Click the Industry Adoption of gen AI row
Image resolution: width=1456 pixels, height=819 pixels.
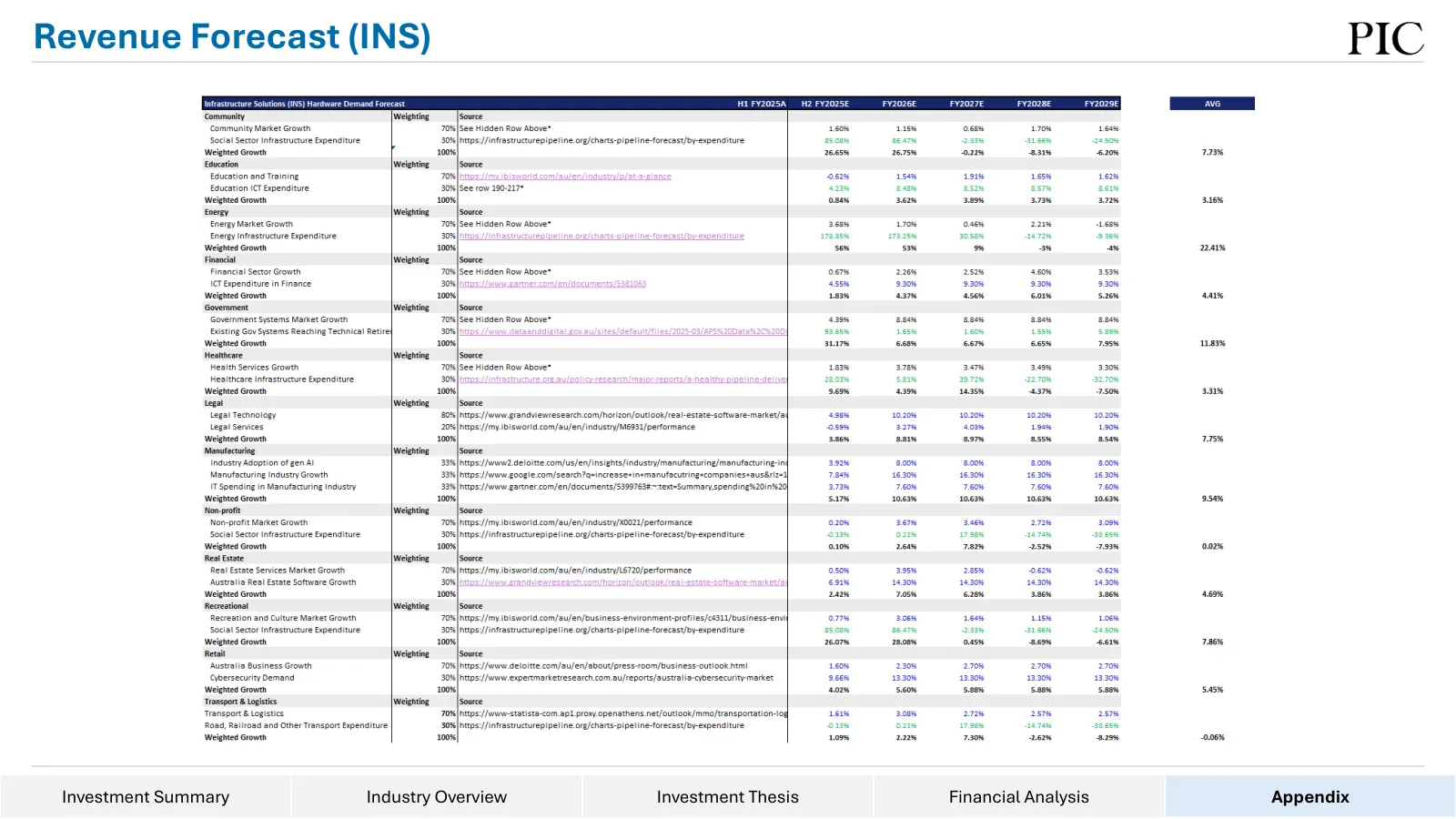[262, 462]
